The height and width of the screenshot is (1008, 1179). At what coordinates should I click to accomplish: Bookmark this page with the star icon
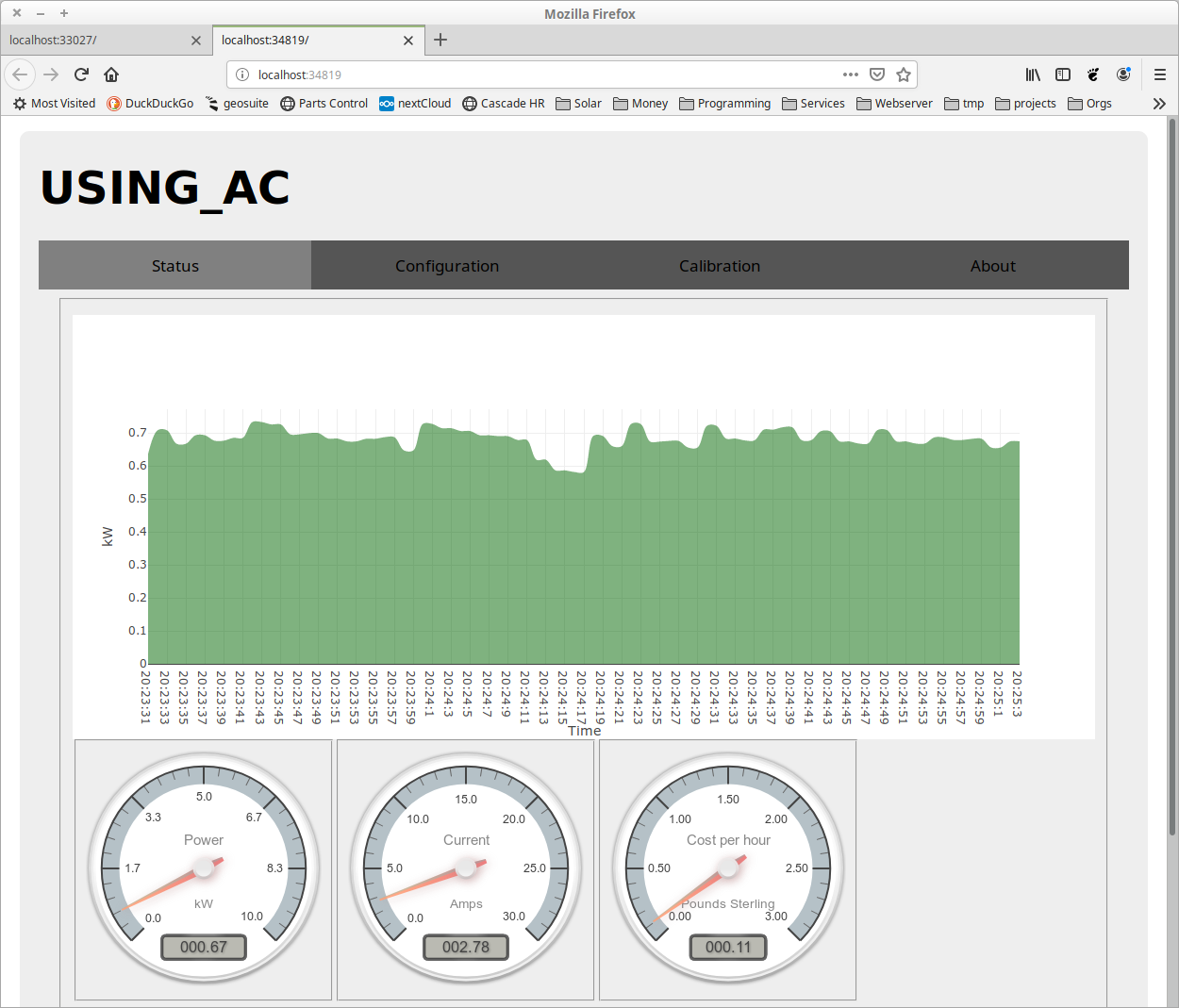pyautogui.click(x=904, y=74)
